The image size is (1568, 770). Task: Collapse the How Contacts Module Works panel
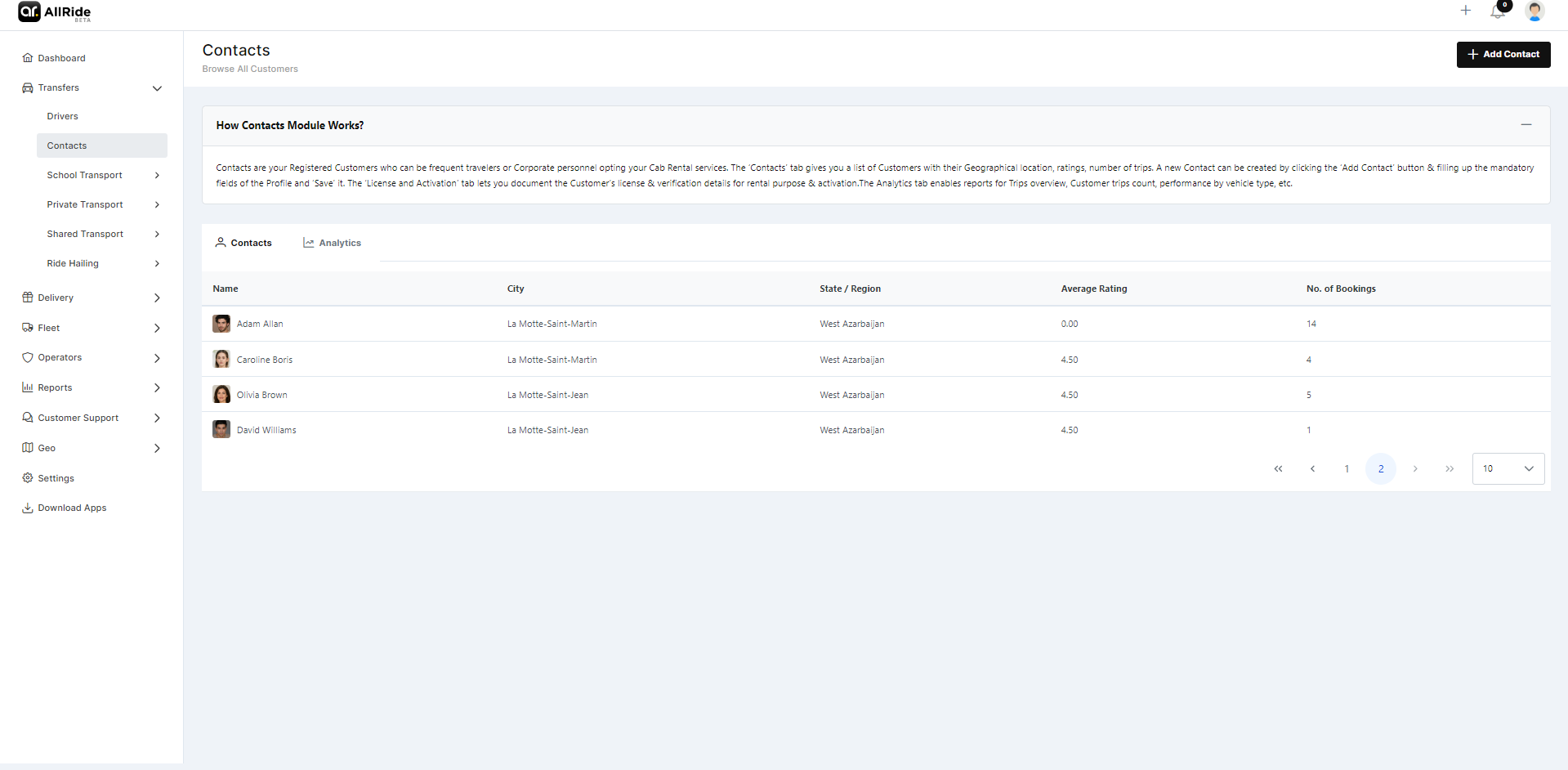click(x=1526, y=125)
